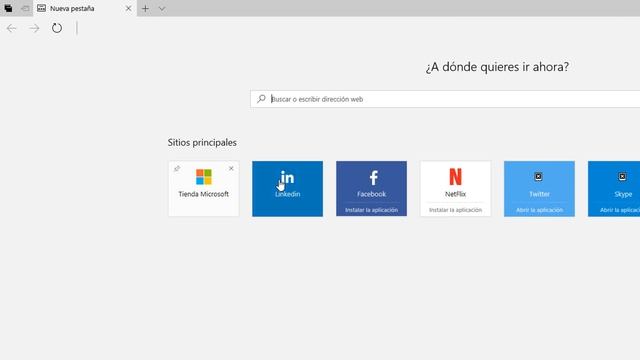The height and width of the screenshot is (360, 640).
Task: Set these tabs aside icon
Action: point(25,8)
